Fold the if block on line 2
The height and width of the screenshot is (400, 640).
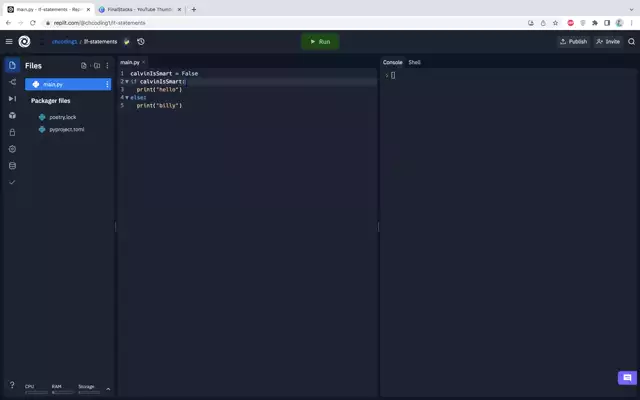tap(127, 82)
